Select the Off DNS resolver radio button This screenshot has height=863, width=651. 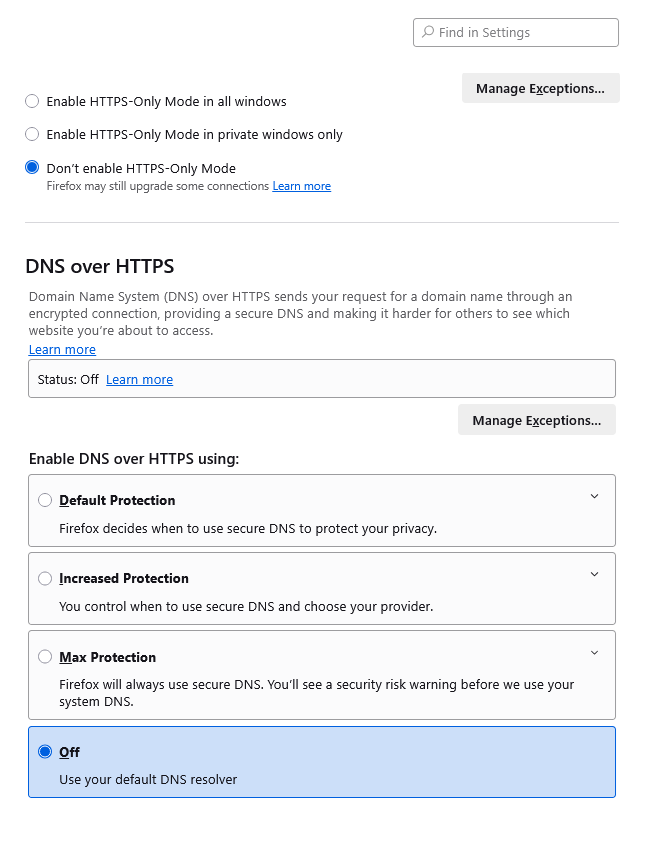45,751
